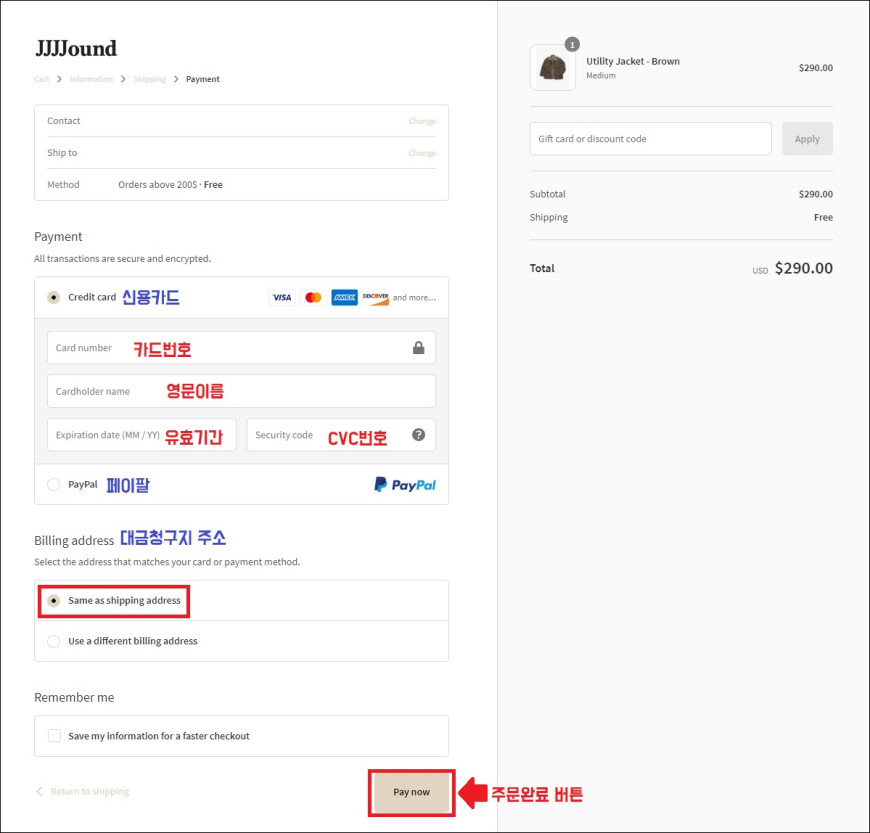Focus the Security code field

(341, 435)
